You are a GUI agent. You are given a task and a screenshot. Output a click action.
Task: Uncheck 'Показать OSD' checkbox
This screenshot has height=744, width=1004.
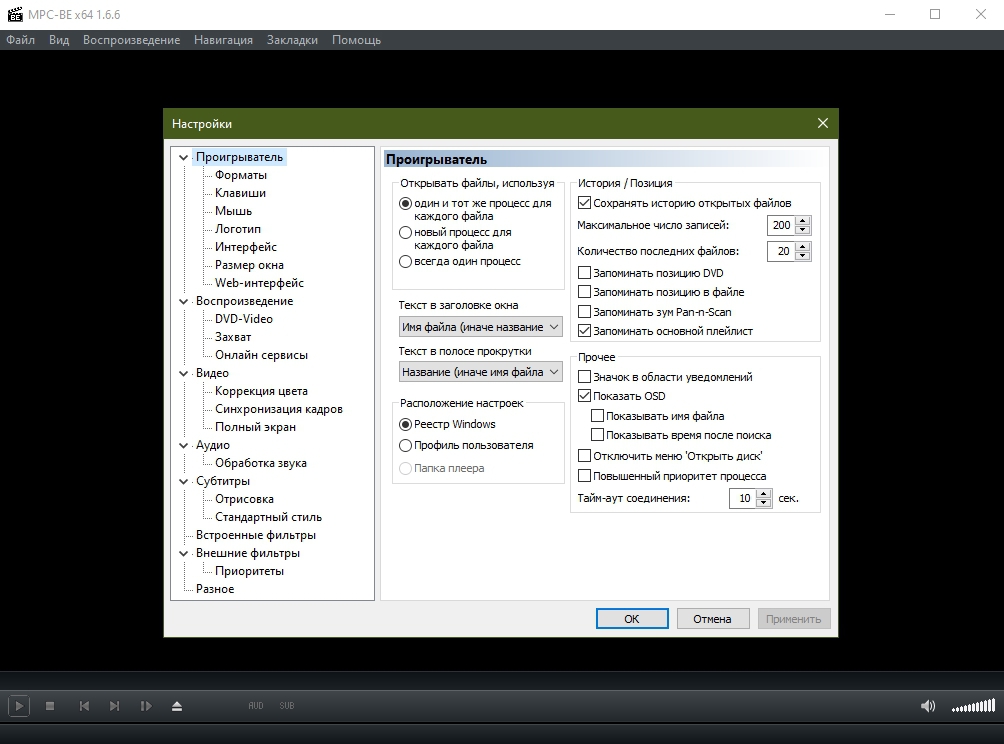click(x=585, y=396)
